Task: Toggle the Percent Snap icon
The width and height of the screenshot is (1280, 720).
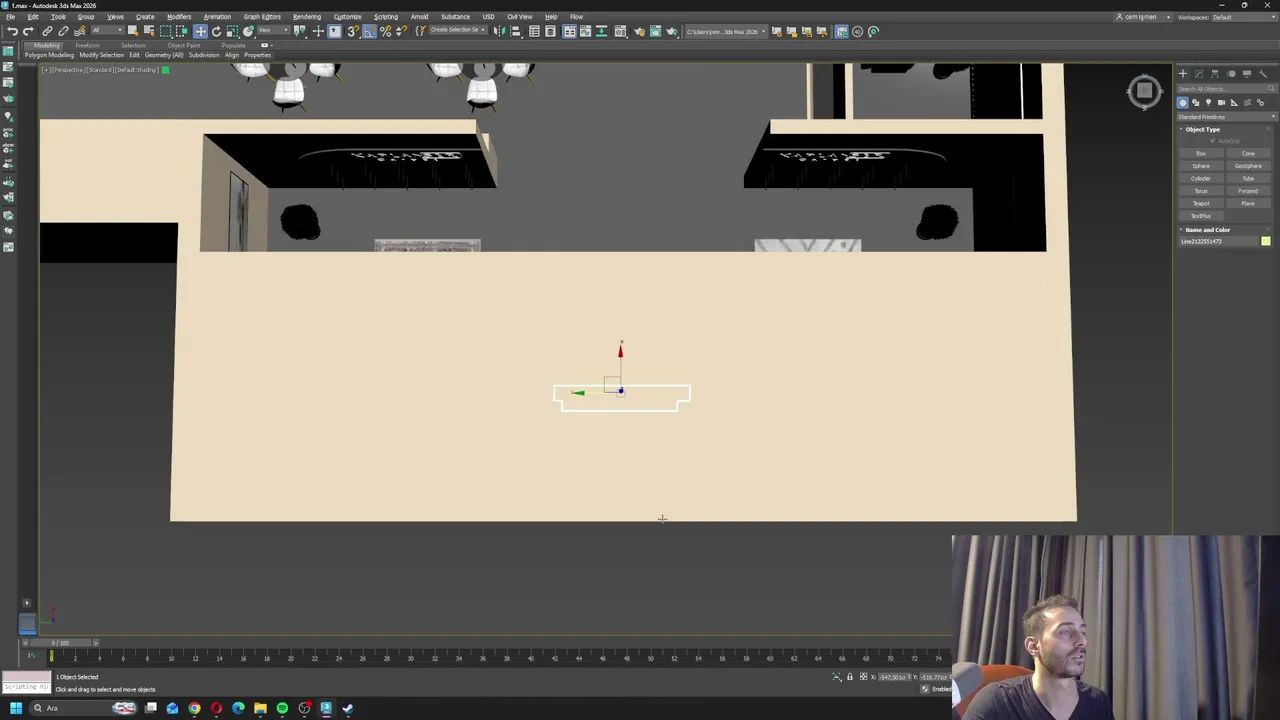Action: (385, 31)
